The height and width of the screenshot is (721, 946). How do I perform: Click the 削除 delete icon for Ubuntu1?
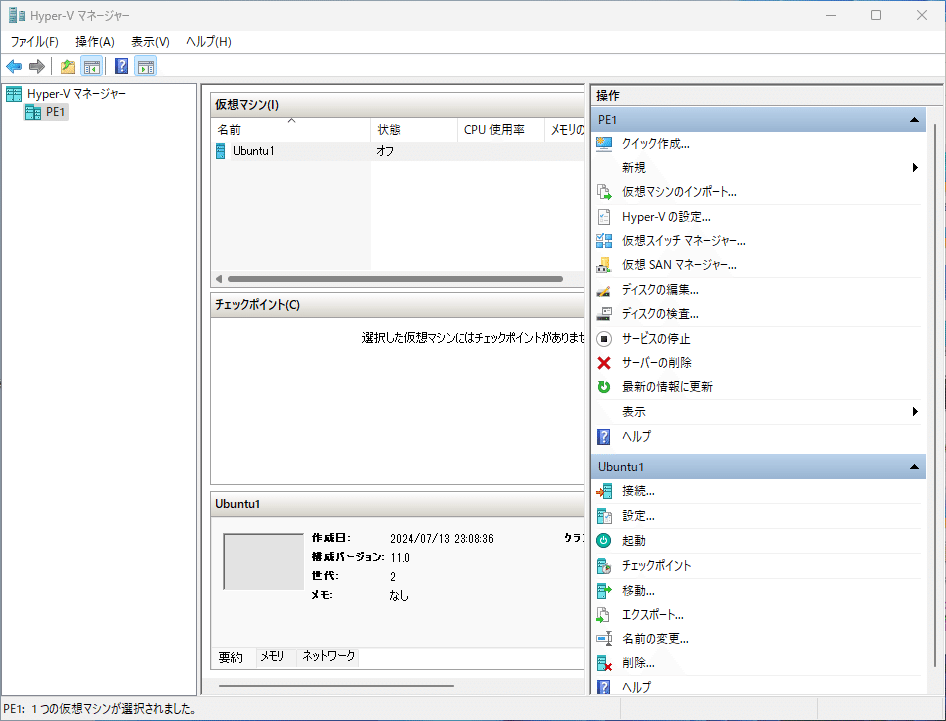tap(604, 663)
